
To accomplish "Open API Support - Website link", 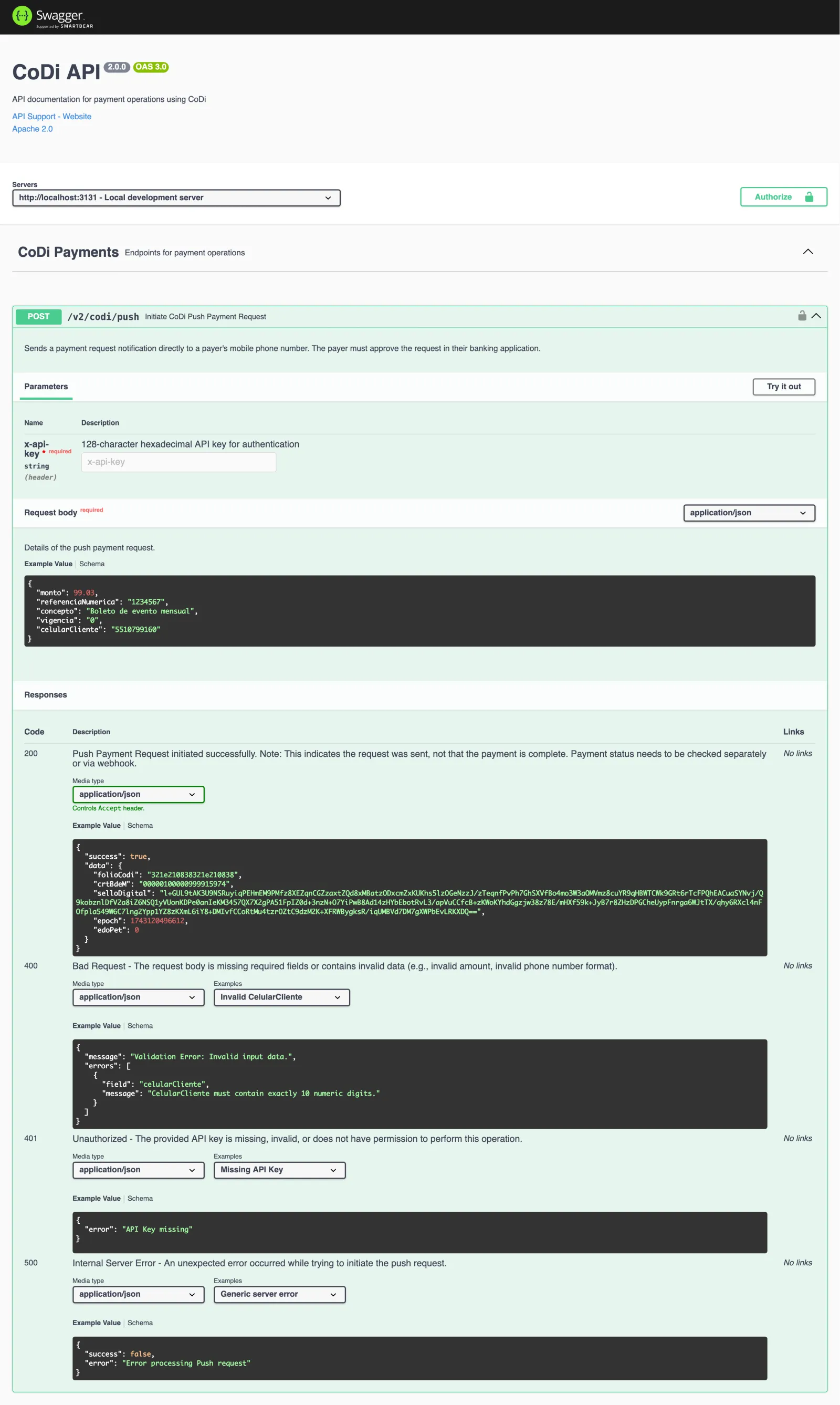I will coord(51,116).
